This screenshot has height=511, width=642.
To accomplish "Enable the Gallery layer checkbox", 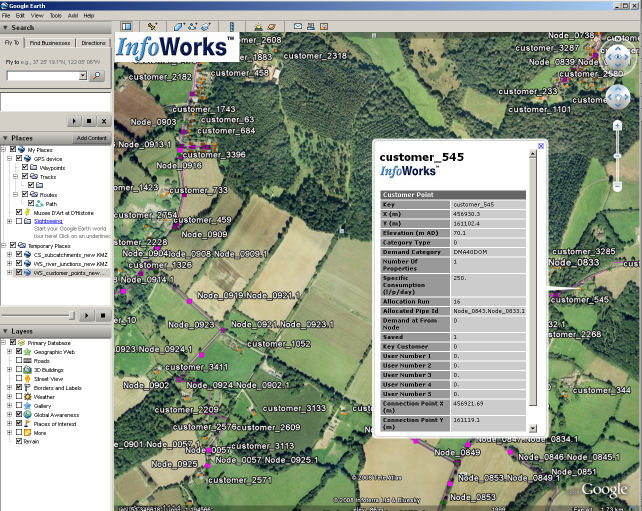I will [19, 405].
